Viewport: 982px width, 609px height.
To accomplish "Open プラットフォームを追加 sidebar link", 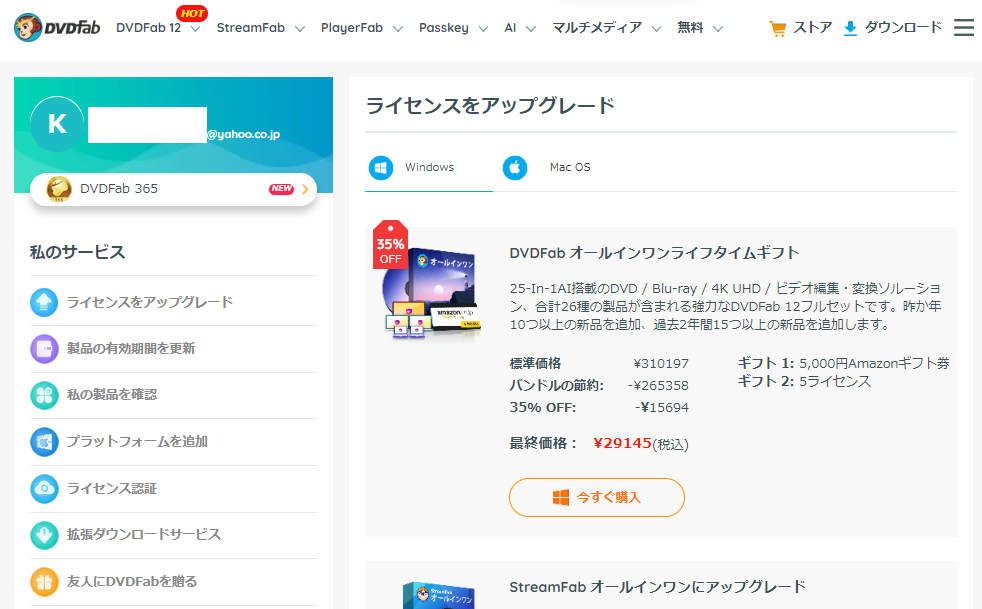I will click(137, 442).
